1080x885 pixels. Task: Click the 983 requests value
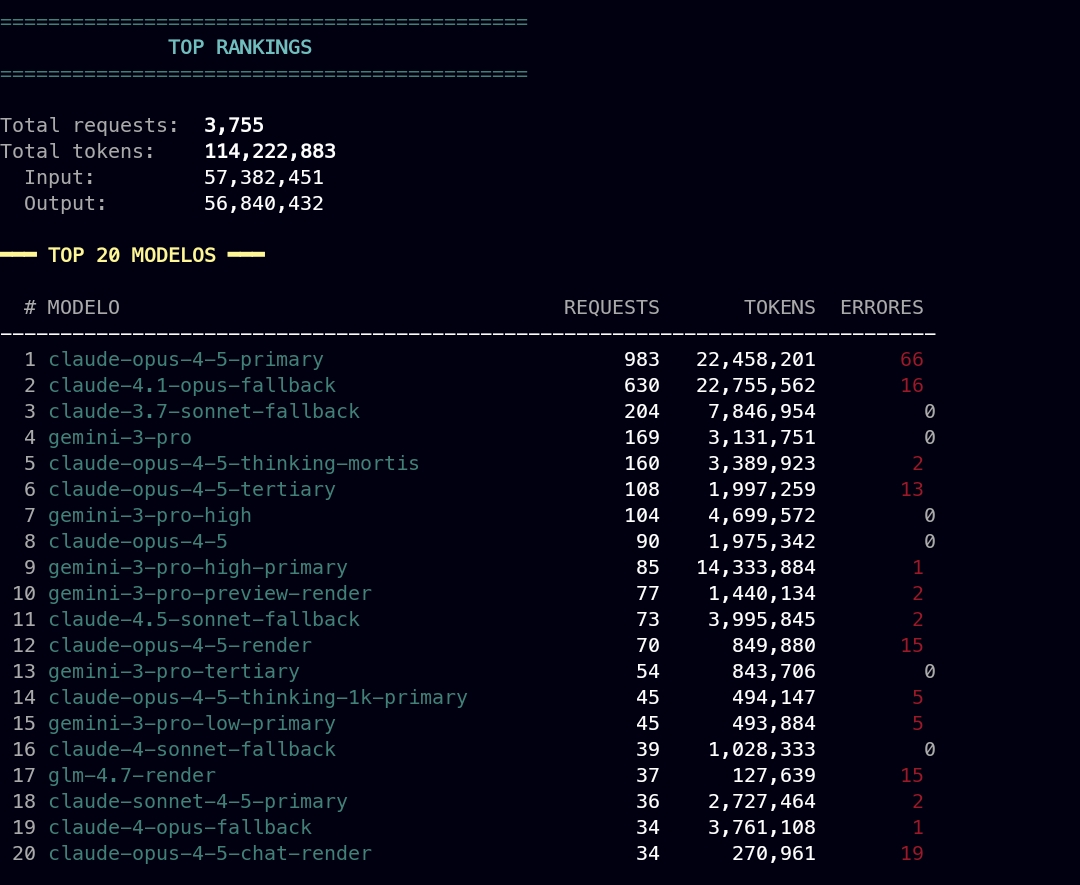[642, 360]
